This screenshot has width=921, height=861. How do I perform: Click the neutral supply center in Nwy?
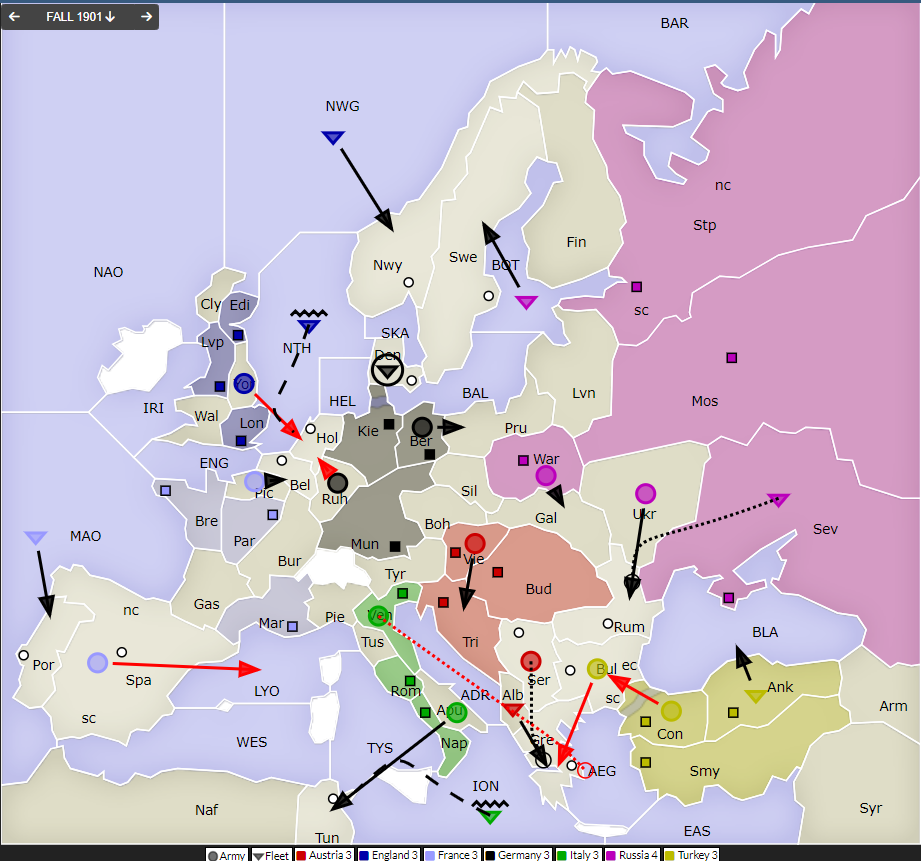click(x=409, y=282)
